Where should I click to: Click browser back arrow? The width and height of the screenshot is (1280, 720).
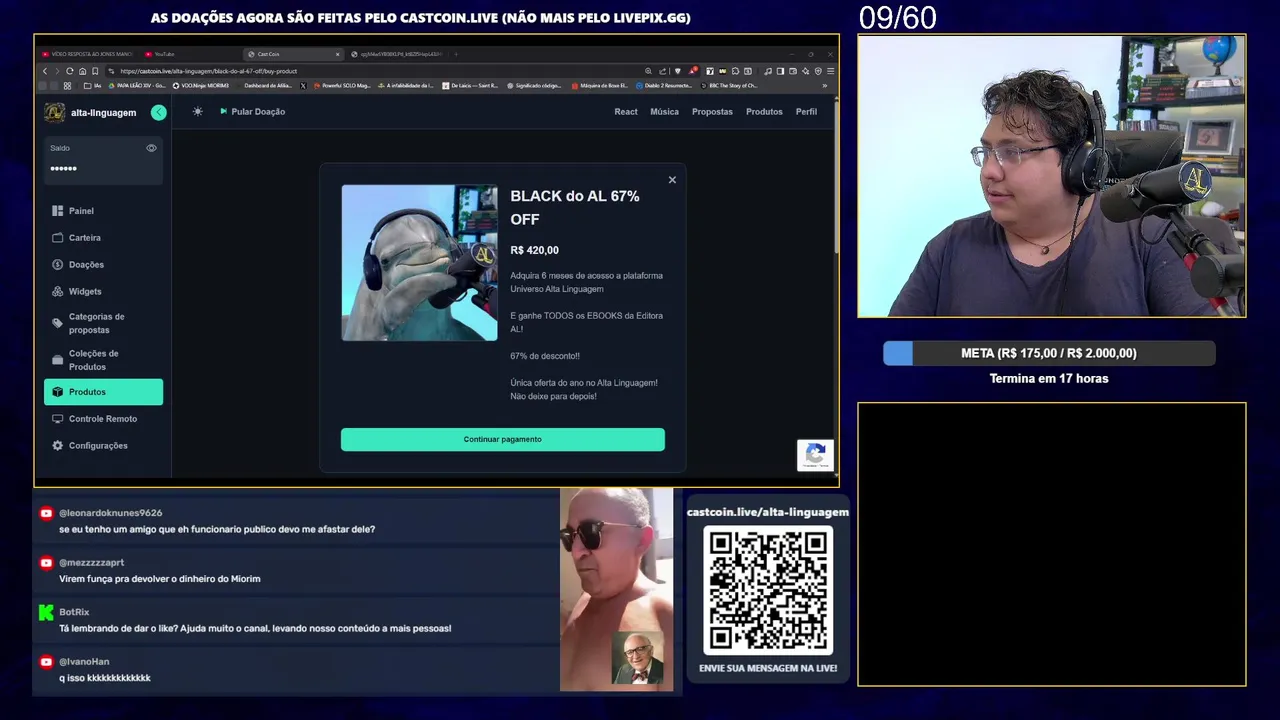[45, 71]
